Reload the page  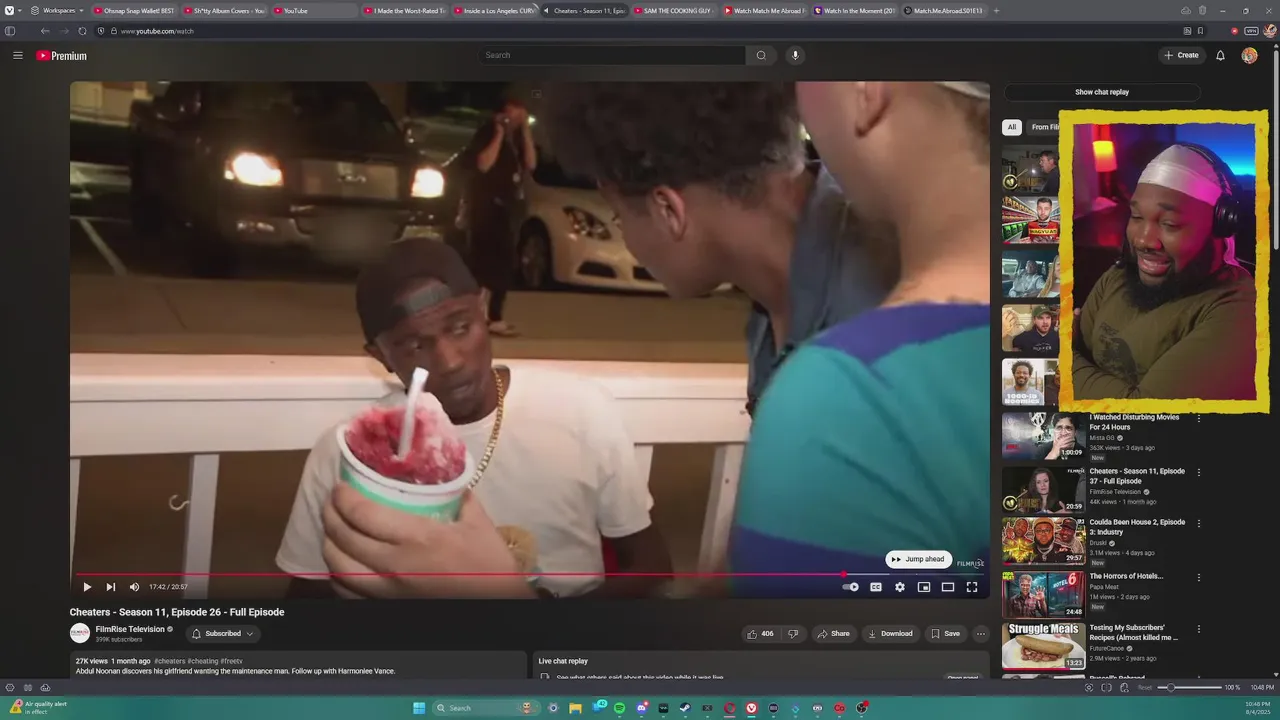[82, 31]
